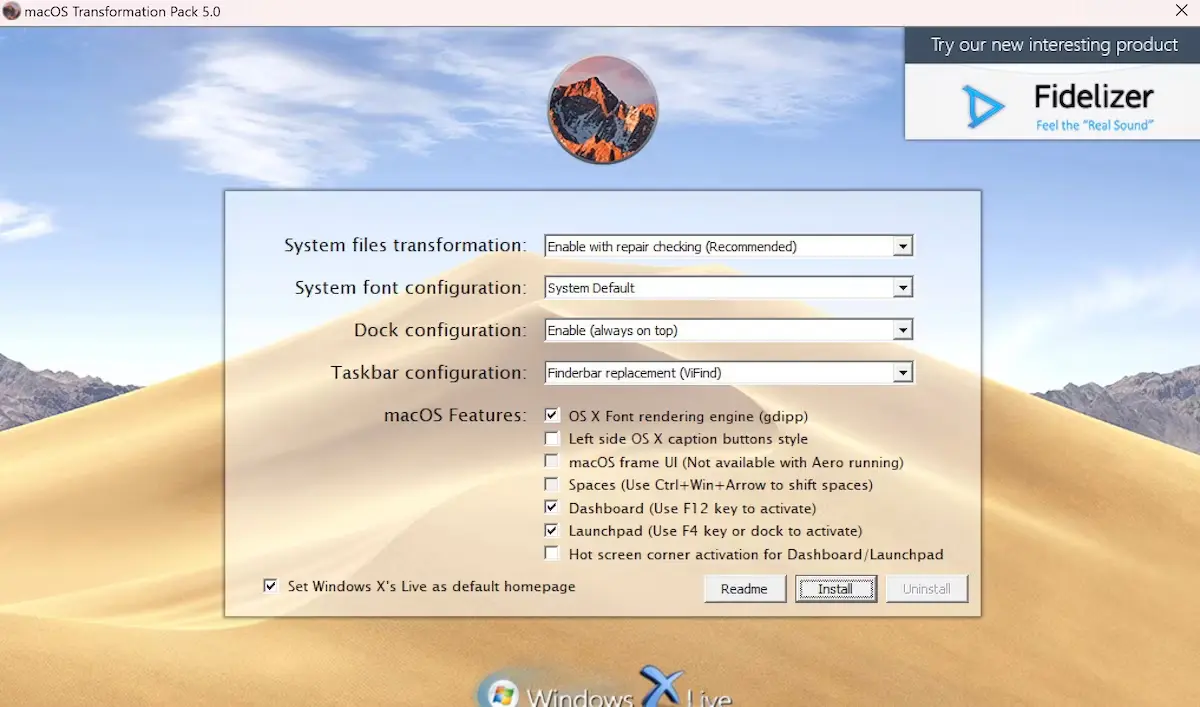The width and height of the screenshot is (1200, 707).
Task: Check the macOS frame UI option
Action: click(551, 461)
